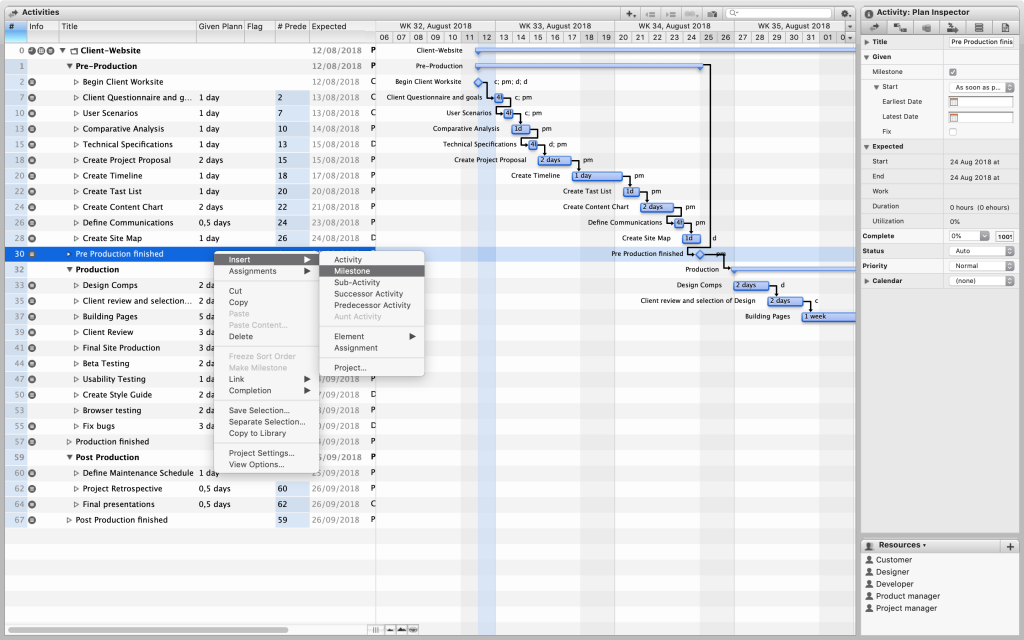Click the Begin Client Worksite diamond in Gantt
This screenshot has width=1024, height=640.
(478, 82)
